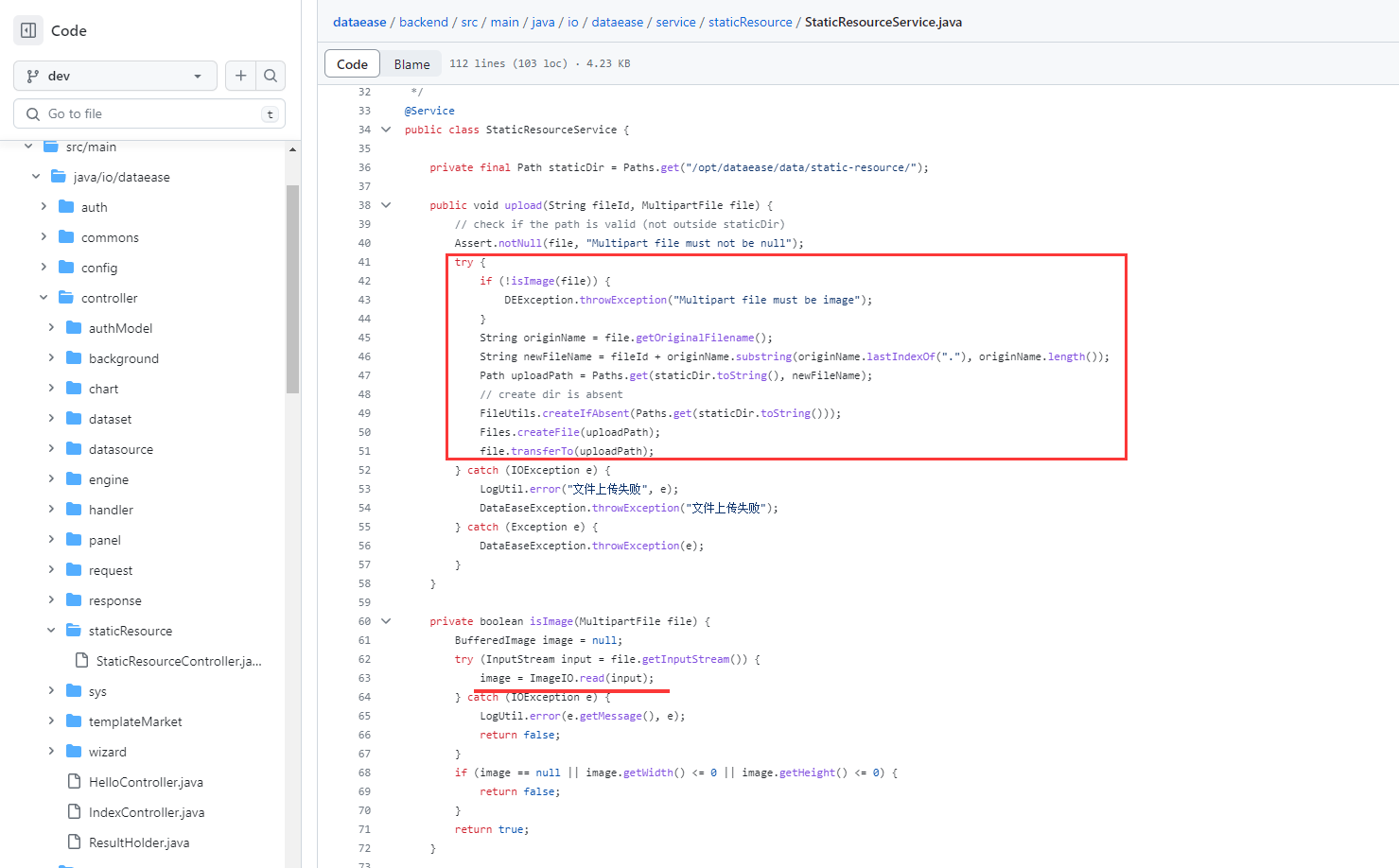Select the response folder row
This screenshot has width=1399, height=868.
[115, 600]
